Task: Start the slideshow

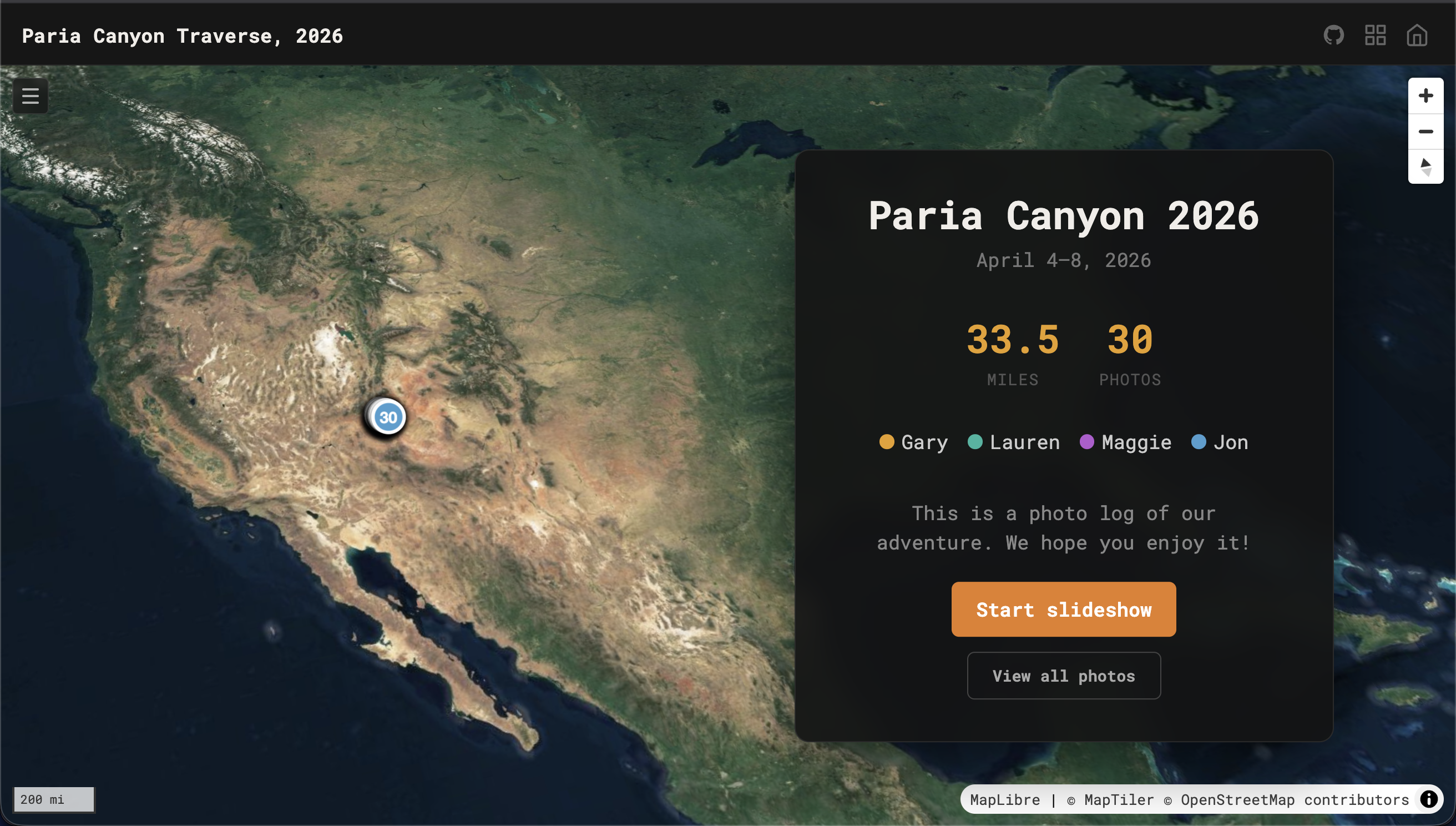Action: [x=1064, y=610]
